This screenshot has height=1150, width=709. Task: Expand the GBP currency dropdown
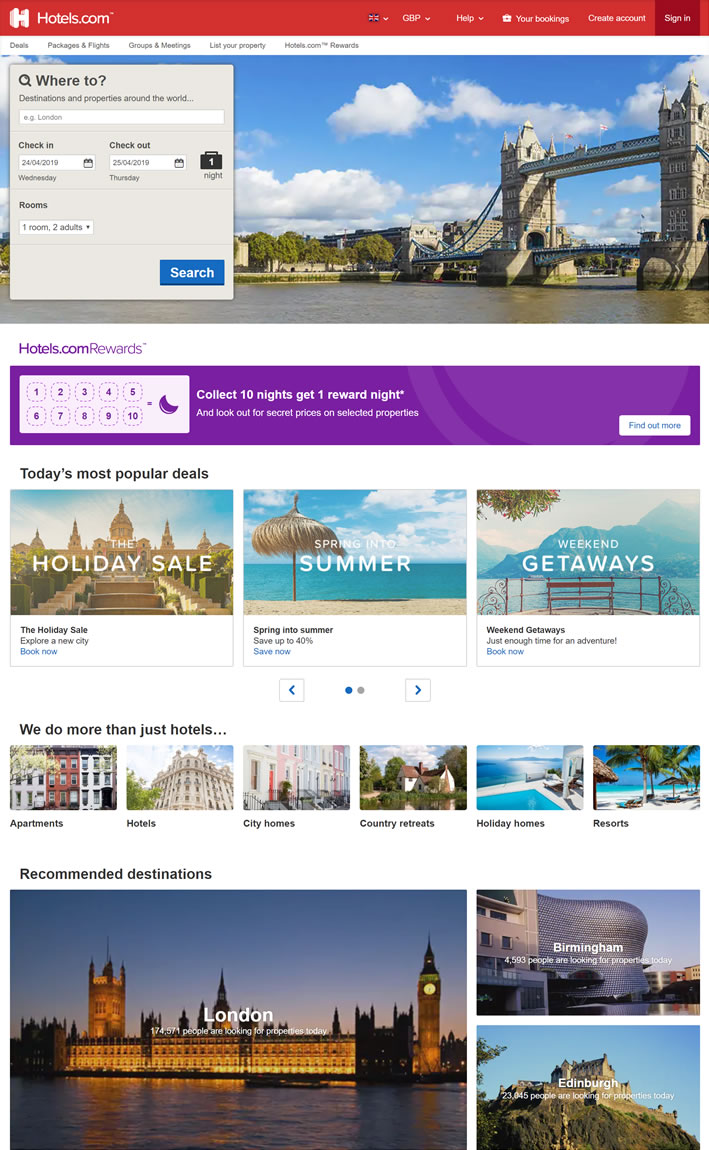[x=416, y=18]
